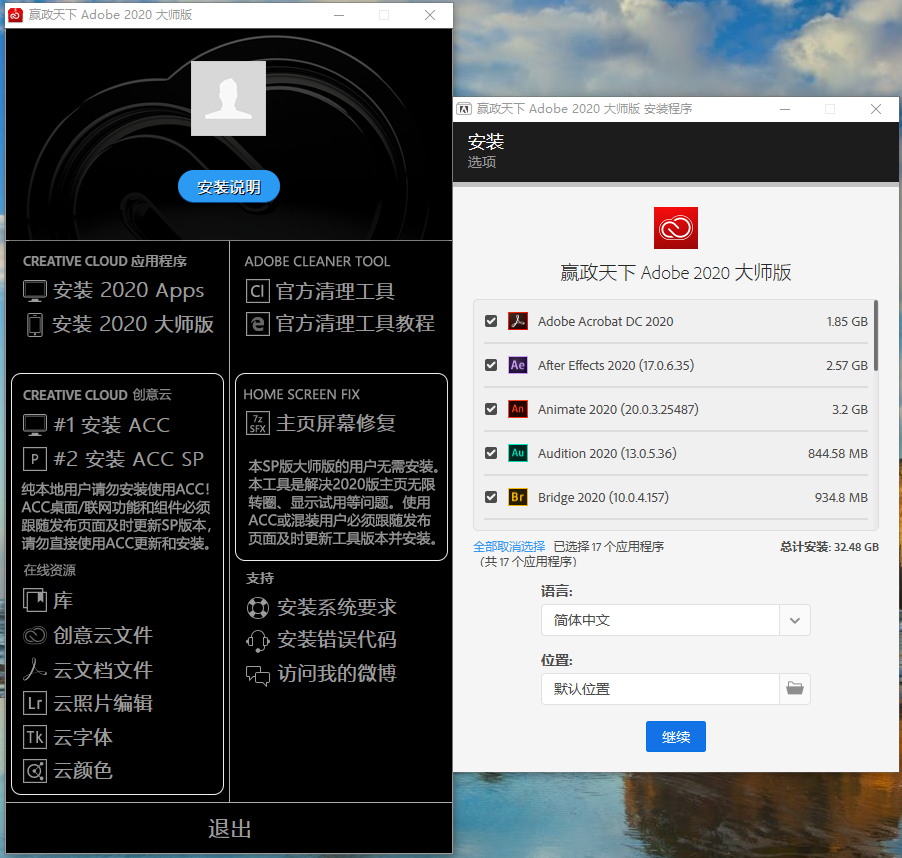Click the 官方清理工具教程 browser icon

coord(257,324)
